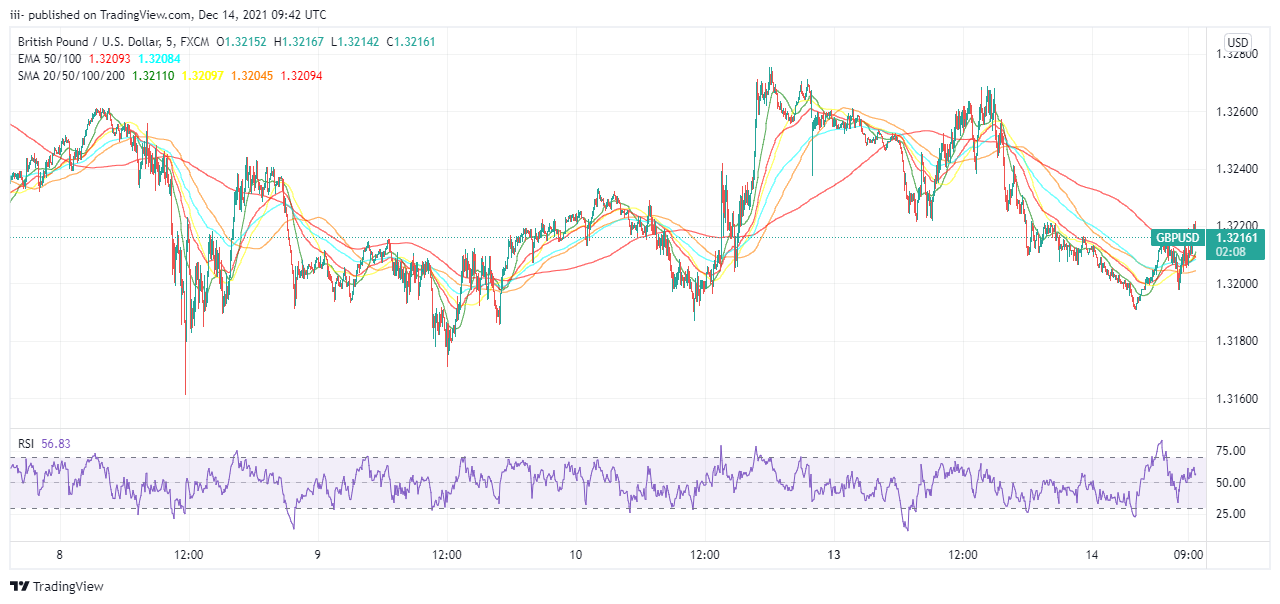Click the date label 9 on time axis
Viewport: 1280px width, 604px height.
click(x=318, y=555)
